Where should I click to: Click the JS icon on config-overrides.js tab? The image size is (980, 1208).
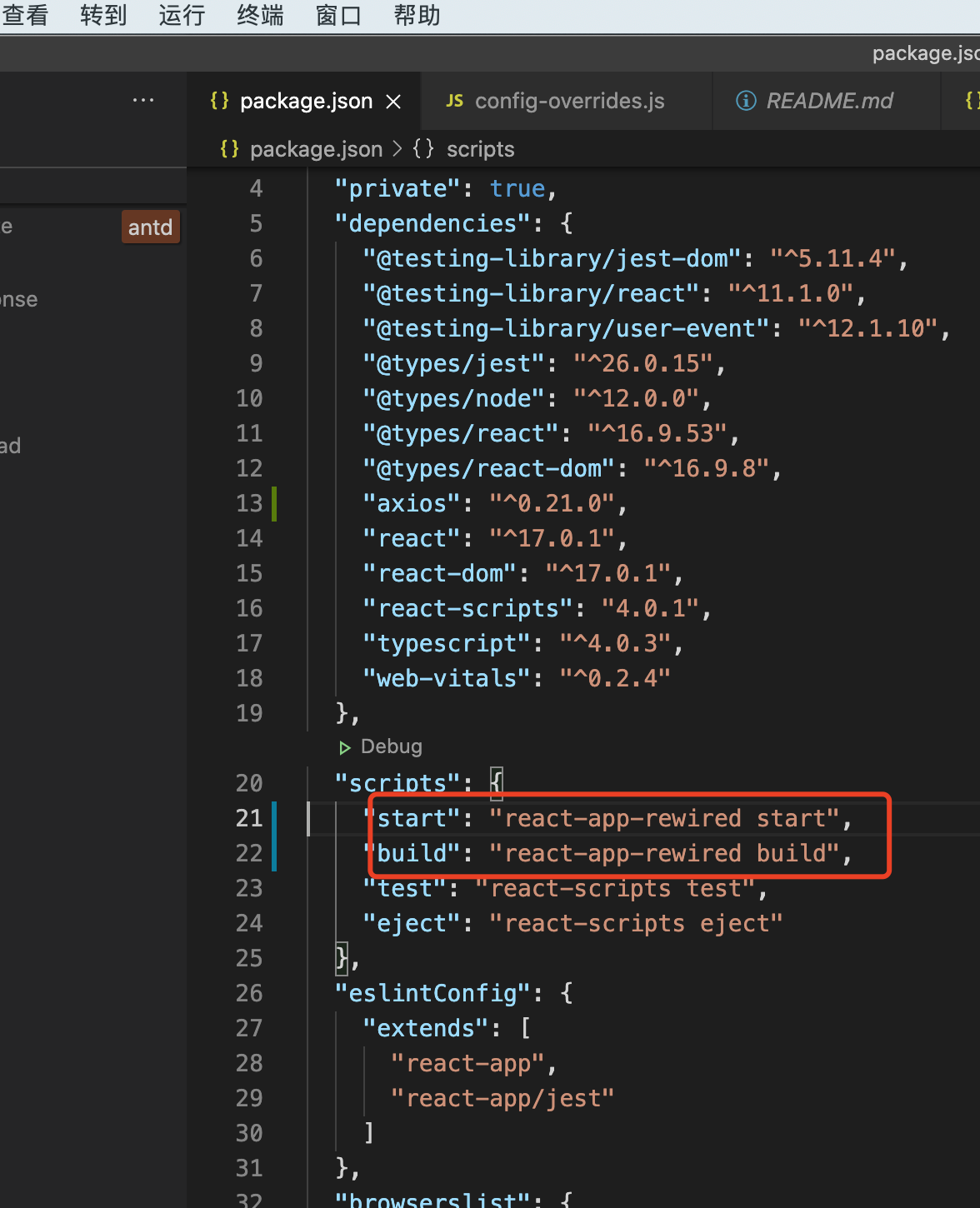[455, 101]
